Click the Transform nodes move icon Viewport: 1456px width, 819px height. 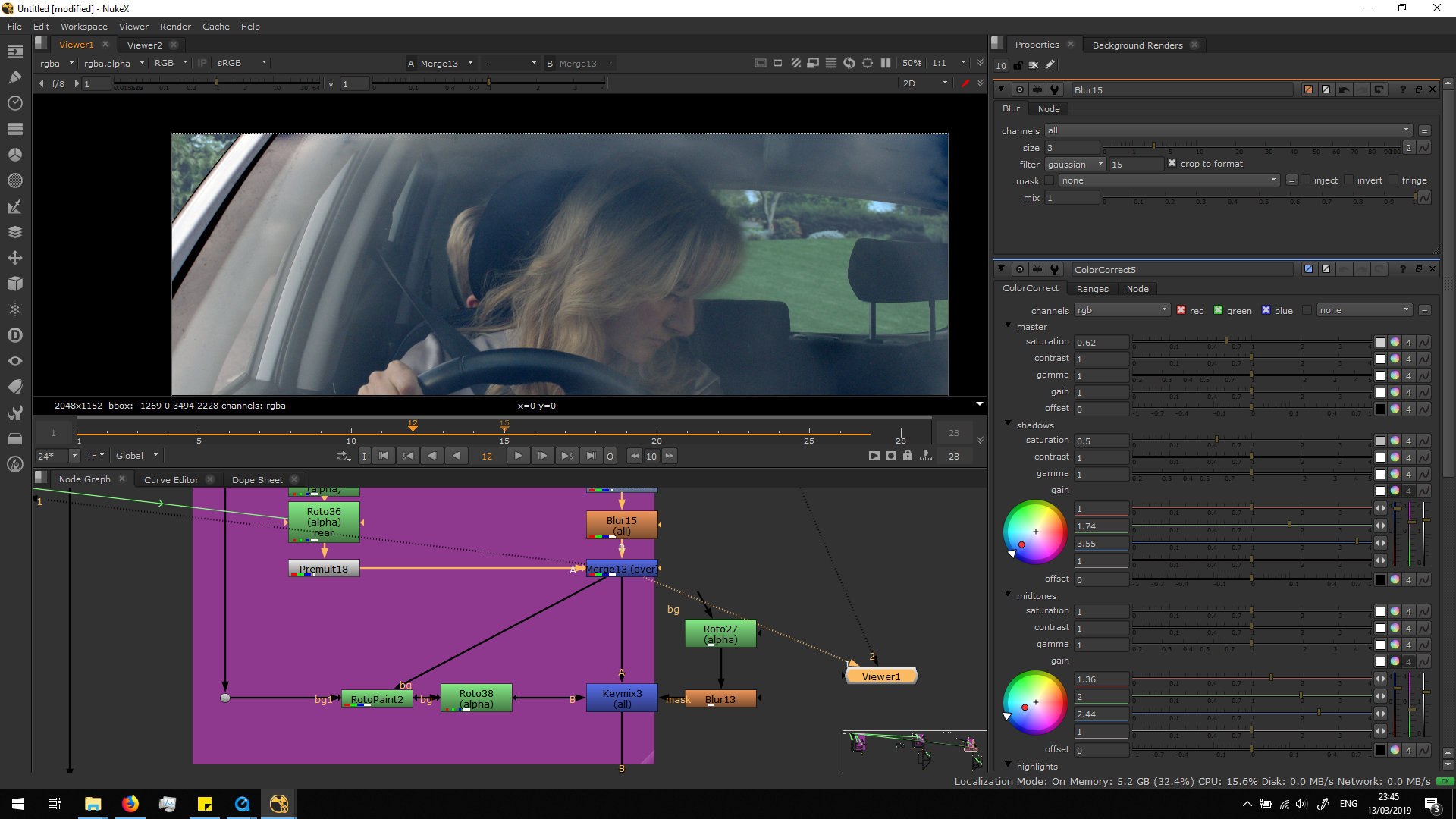15,258
